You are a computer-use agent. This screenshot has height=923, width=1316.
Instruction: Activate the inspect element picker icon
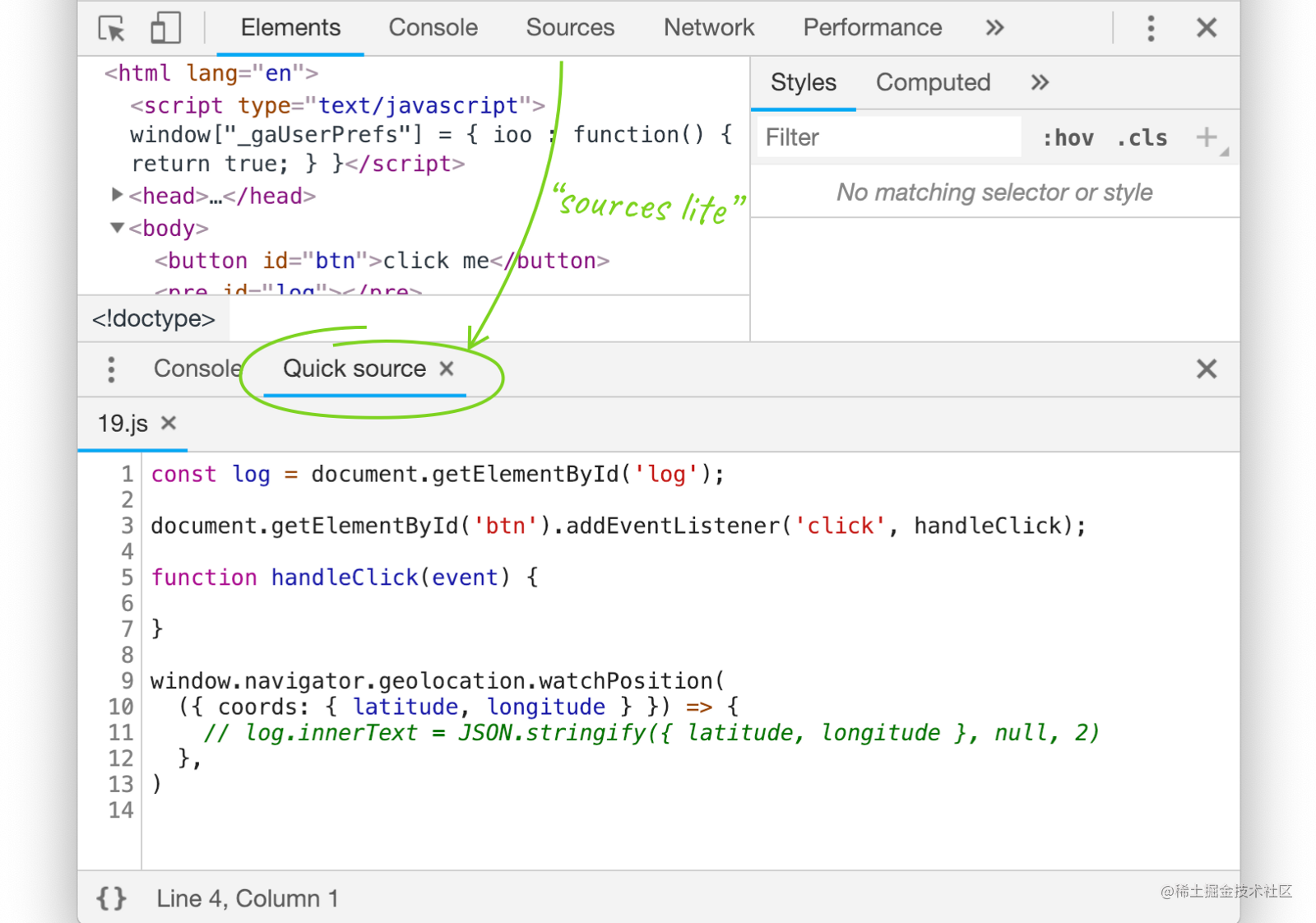pyautogui.click(x=112, y=29)
